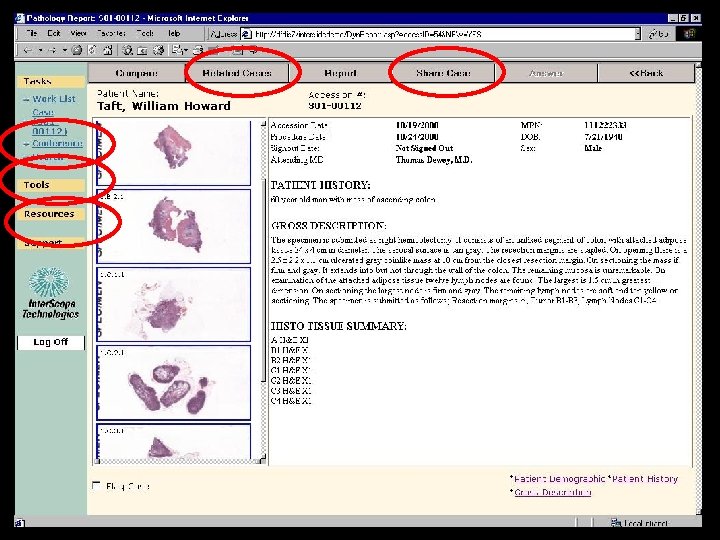Open the Forward history dropdown arrow
This screenshot has width=720, height=540.
(65, 51)
